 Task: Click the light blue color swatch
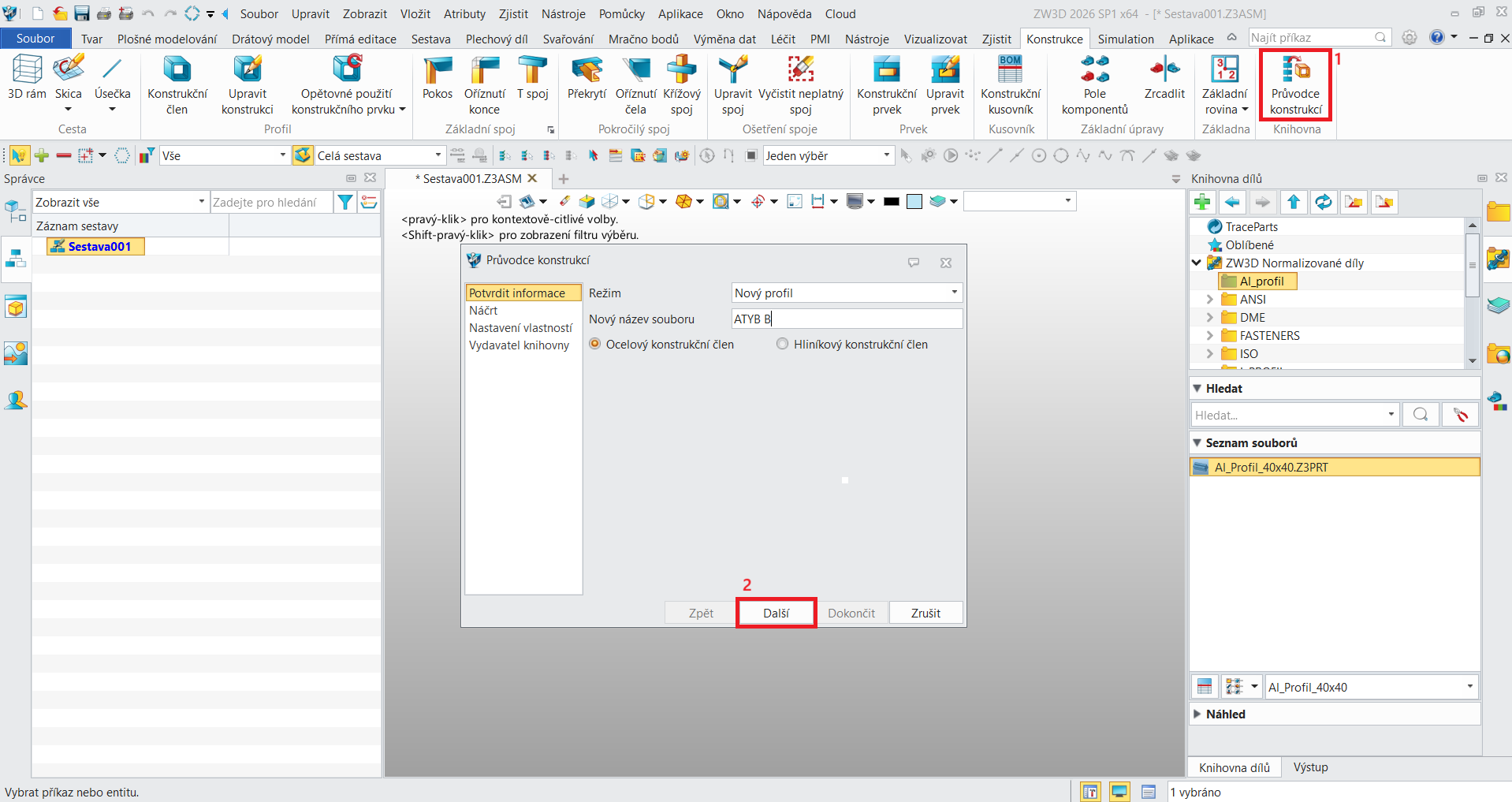[914, 202]
